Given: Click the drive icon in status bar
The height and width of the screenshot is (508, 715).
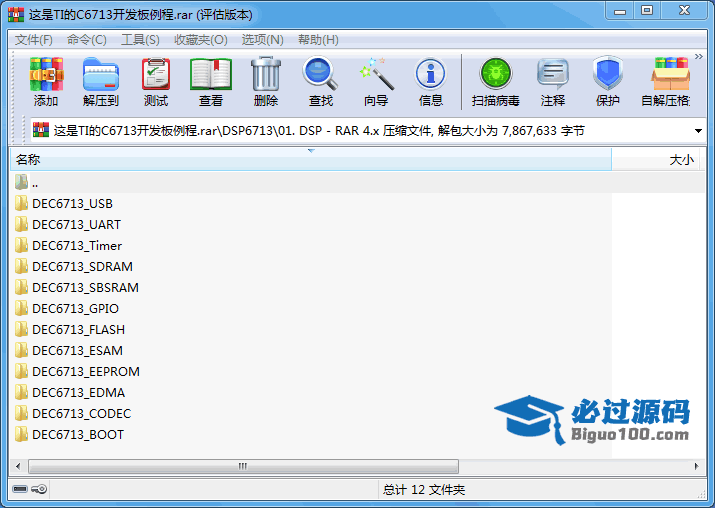Looking at the screenshot, I should pyautogui.click(x=20, y=489).
